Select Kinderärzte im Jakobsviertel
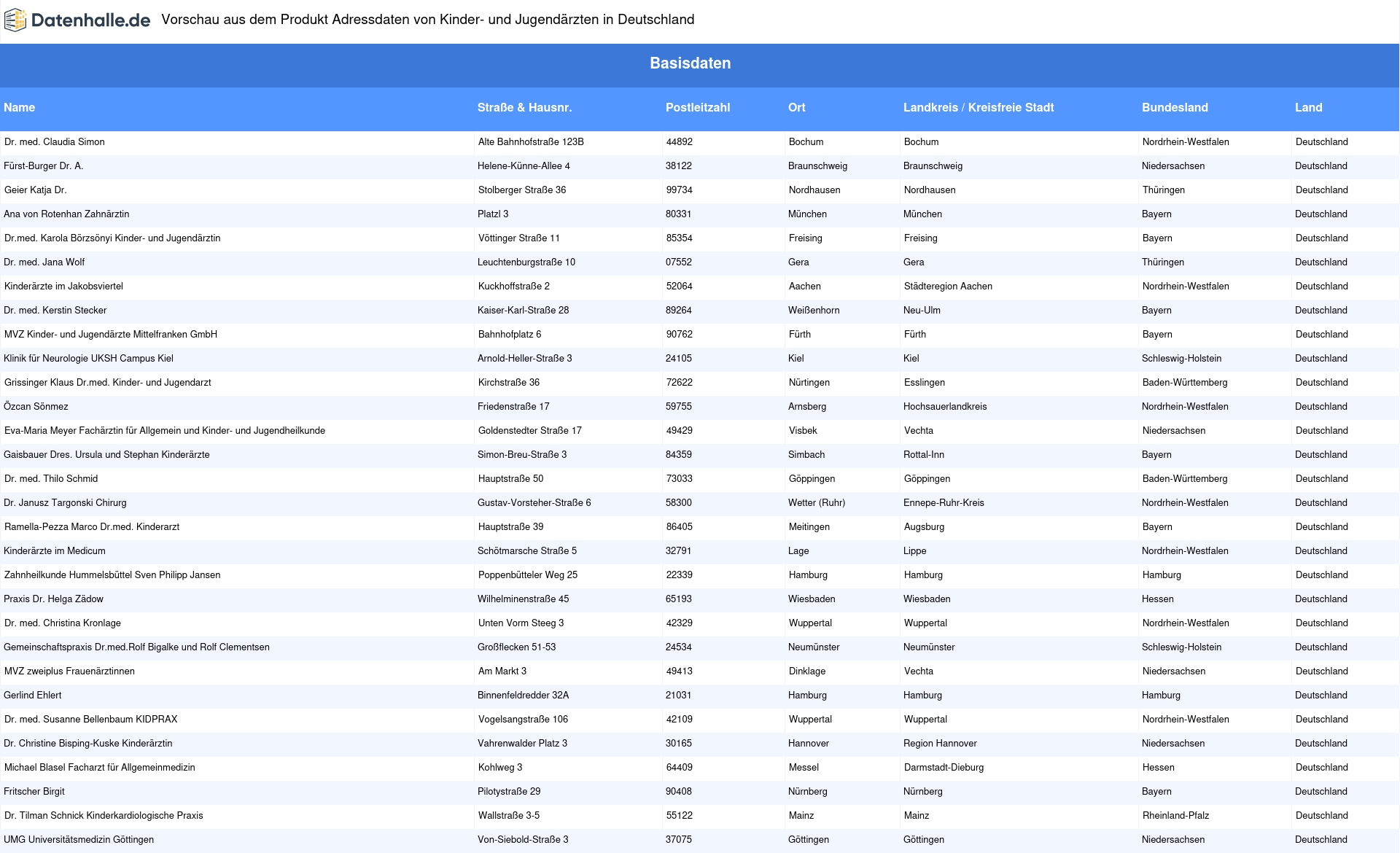 click(63, 287)
